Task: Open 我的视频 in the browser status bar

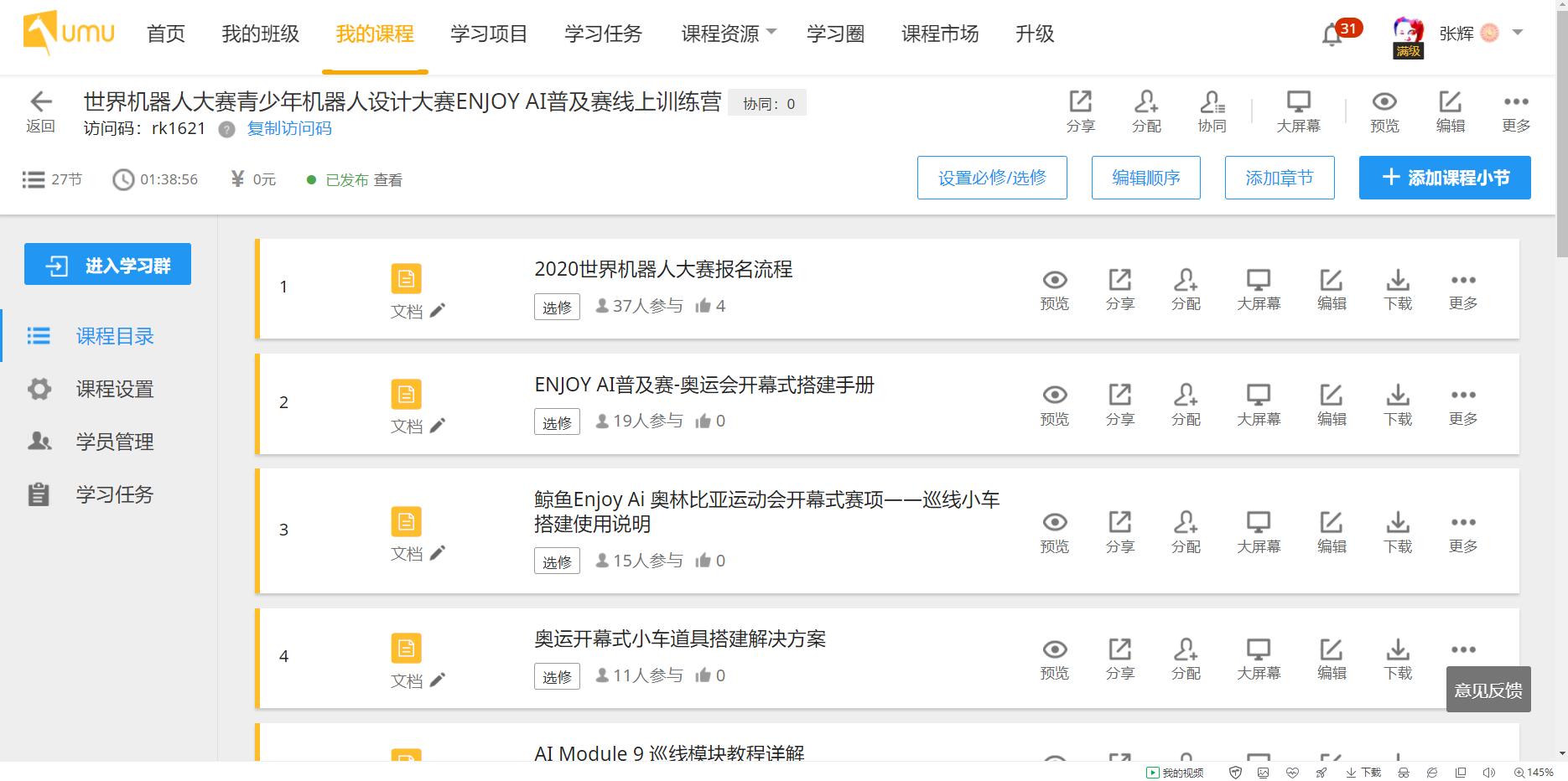Action: [1175, 773]
